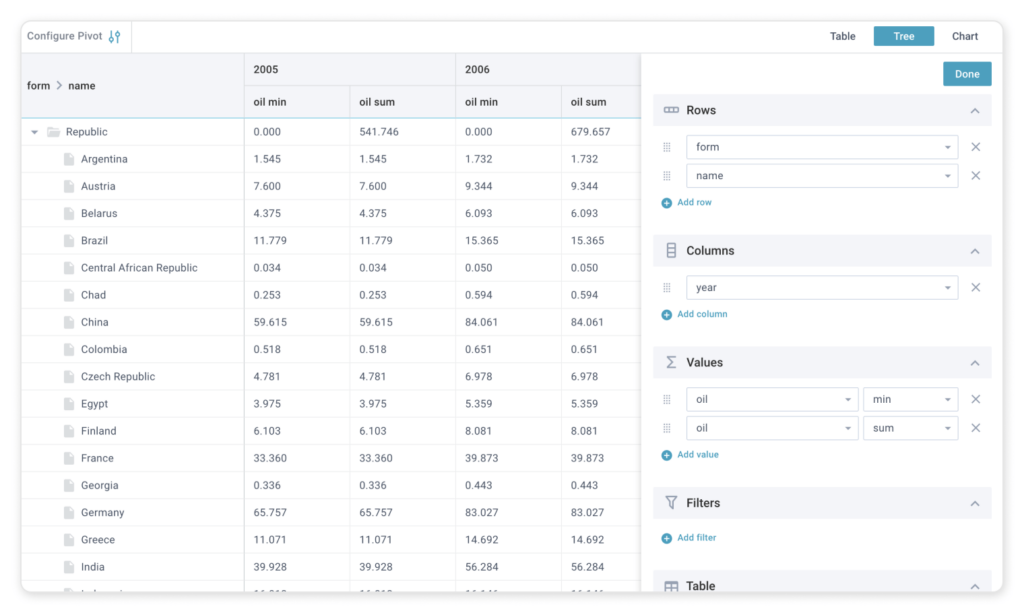Click the Add value link
Viewport: 1024px width, 613px height.
697,455
